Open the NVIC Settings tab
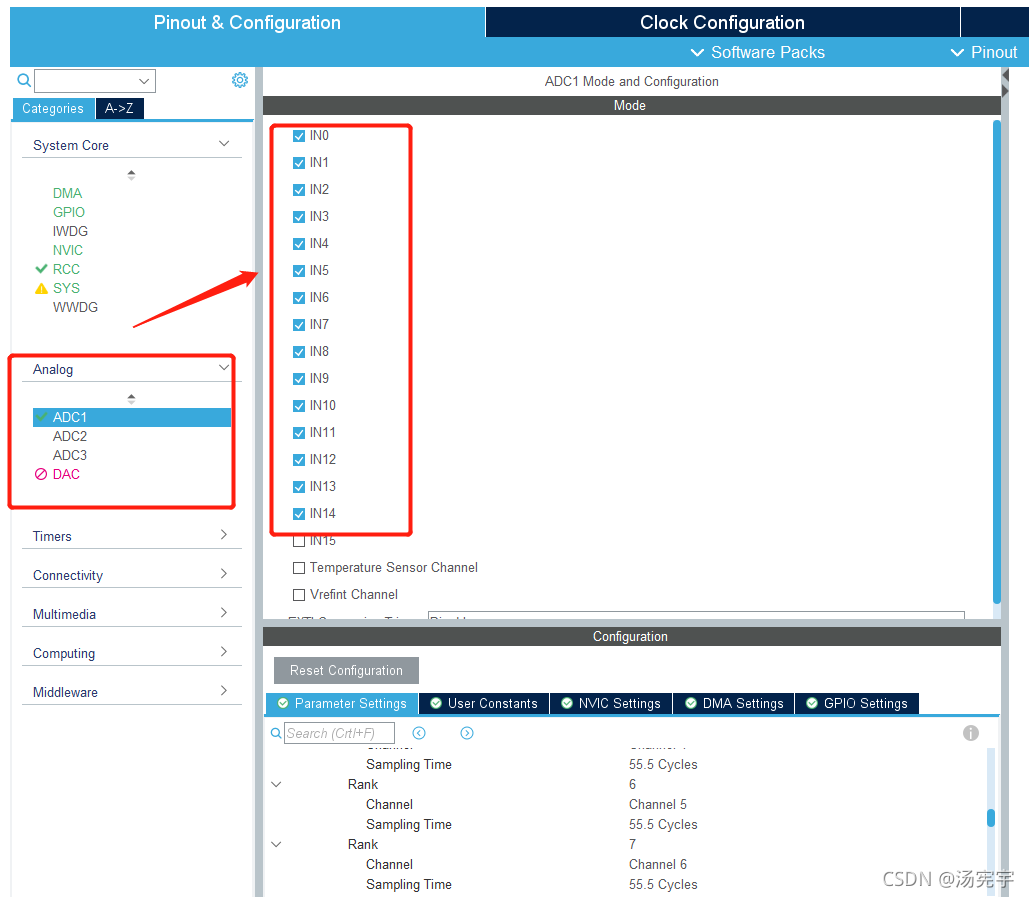 point(611,703)
